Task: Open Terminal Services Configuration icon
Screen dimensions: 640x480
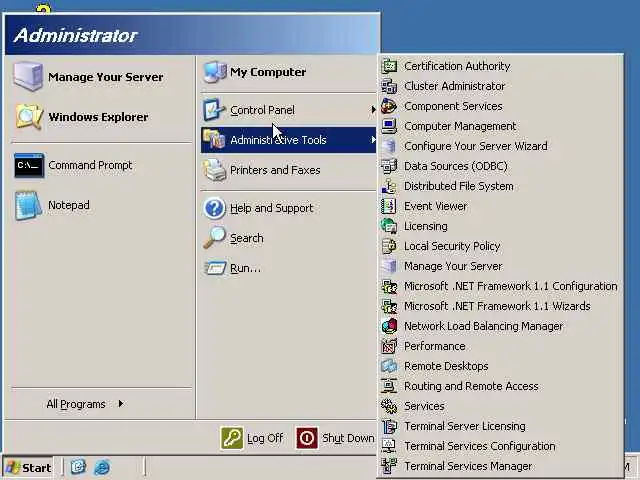Action: point(389,446)
